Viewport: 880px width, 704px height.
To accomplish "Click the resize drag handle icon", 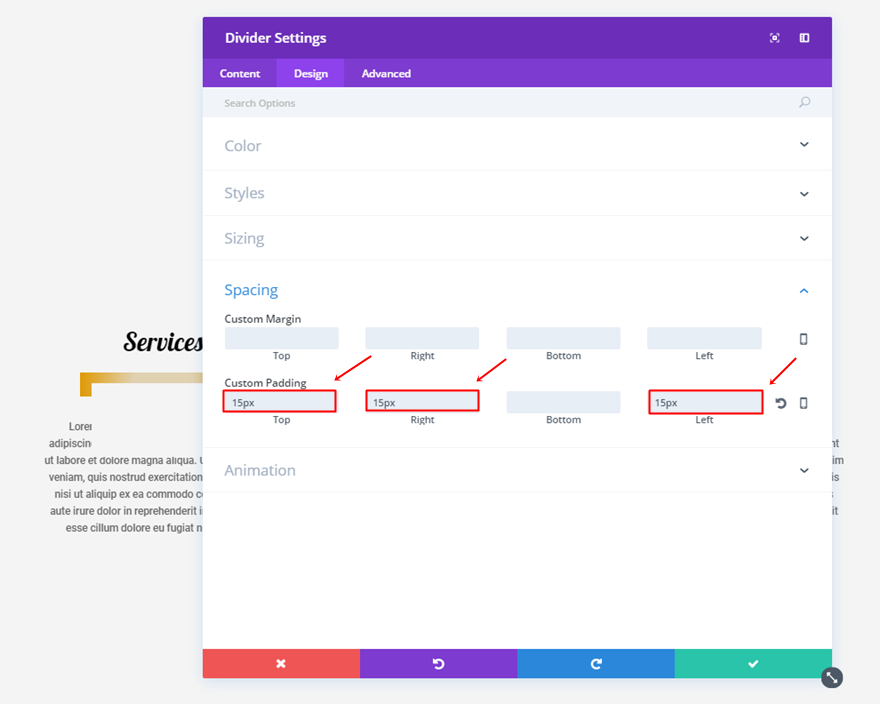I will pos(832,678).
